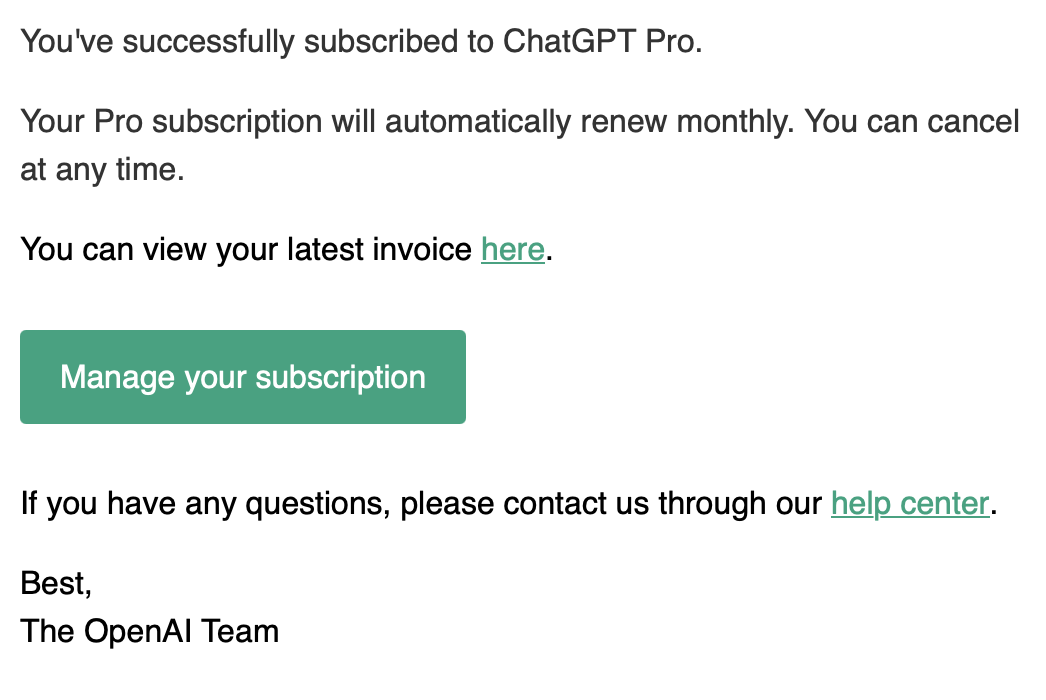Image resolution: width=1046 pixels, height=700 pixels.
Task: Click the underlined 'help center' hyperlink text
Action: tap(909, 503)
